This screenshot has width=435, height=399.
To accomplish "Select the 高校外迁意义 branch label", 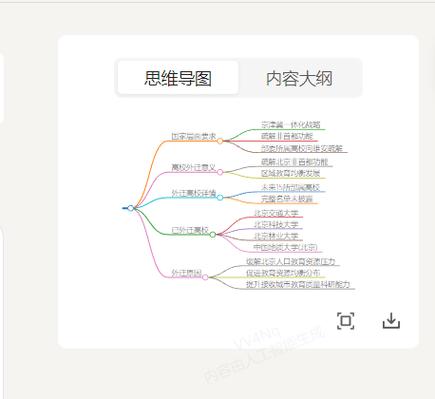I will (x=194, y=167).
